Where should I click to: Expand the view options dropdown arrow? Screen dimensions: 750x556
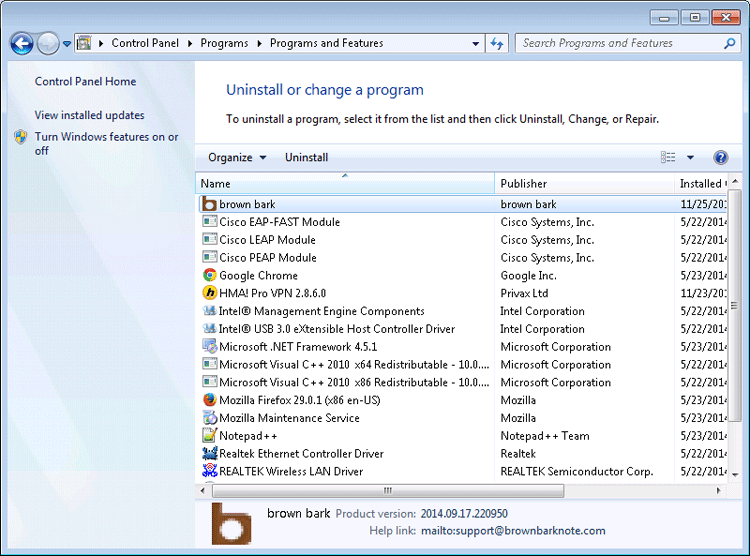690,158
